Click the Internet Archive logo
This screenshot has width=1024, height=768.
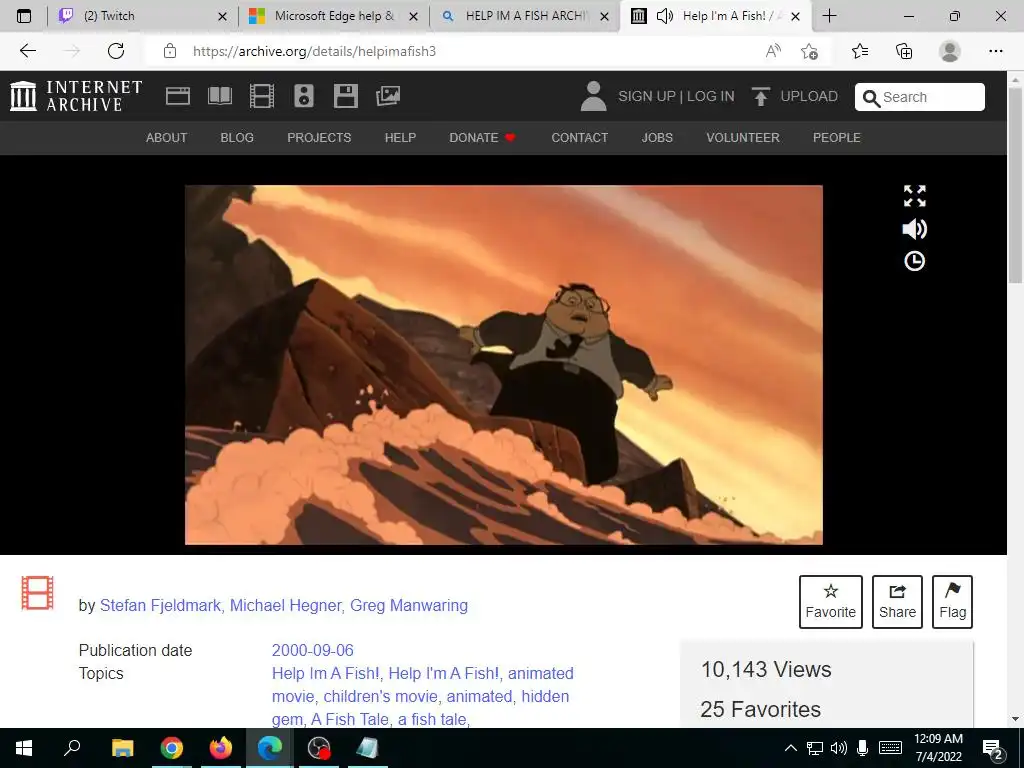click(76, 96)
